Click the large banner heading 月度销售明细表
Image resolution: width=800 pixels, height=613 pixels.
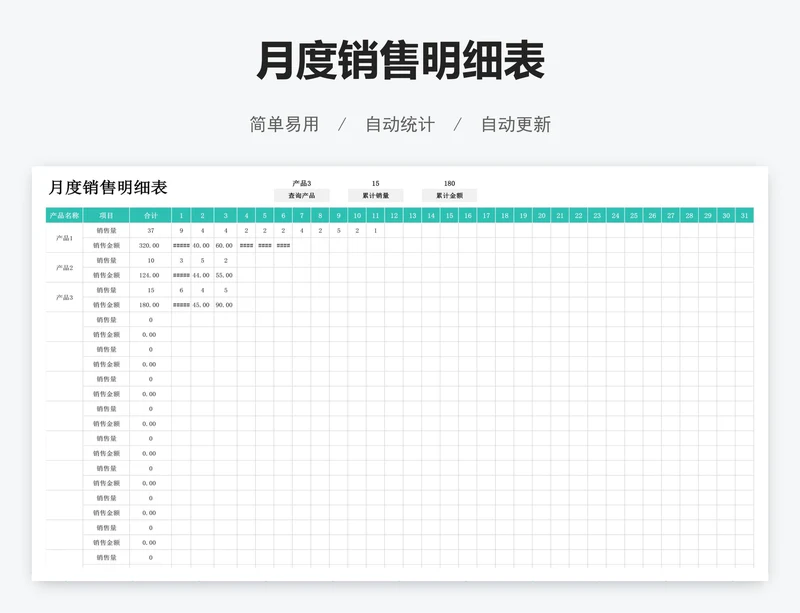401,61
